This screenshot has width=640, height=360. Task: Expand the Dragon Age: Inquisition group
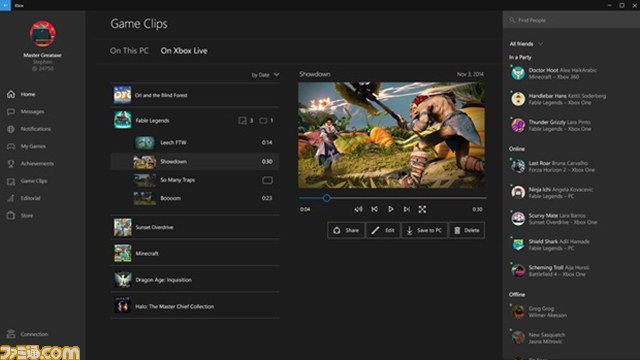point(195,280)
